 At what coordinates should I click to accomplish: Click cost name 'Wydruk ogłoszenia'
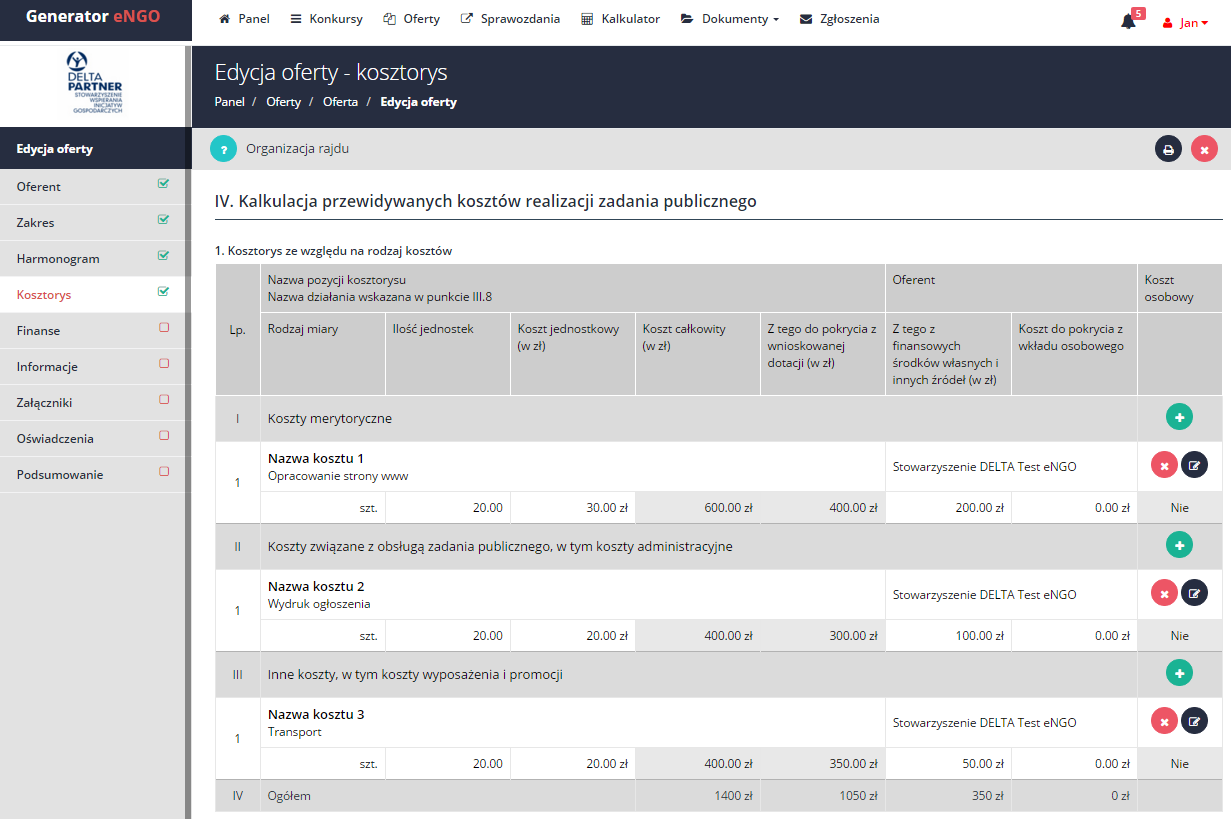[x=319, y=604]
